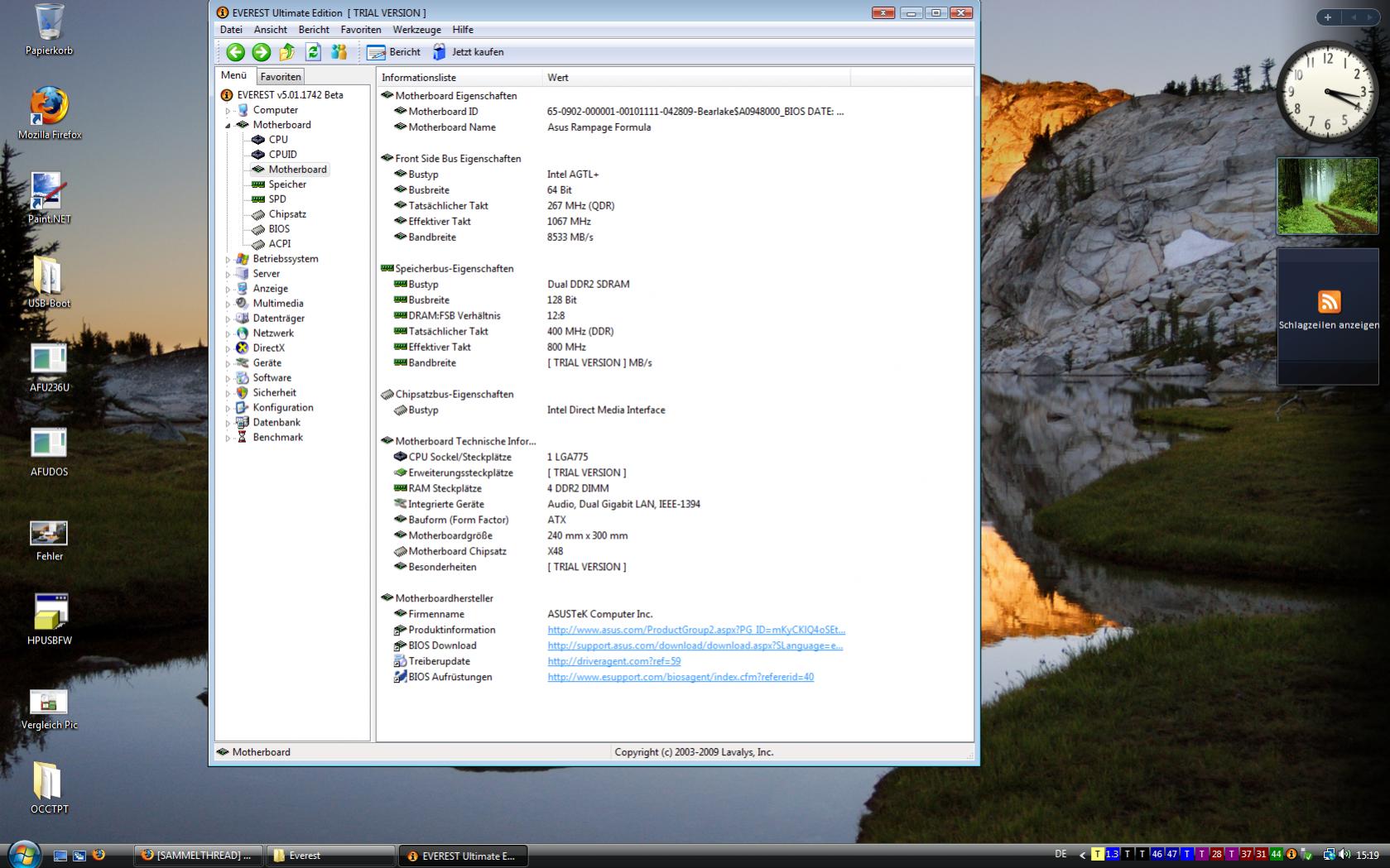Open the Favoriten menu in menu bar

[x=361, y=30]
